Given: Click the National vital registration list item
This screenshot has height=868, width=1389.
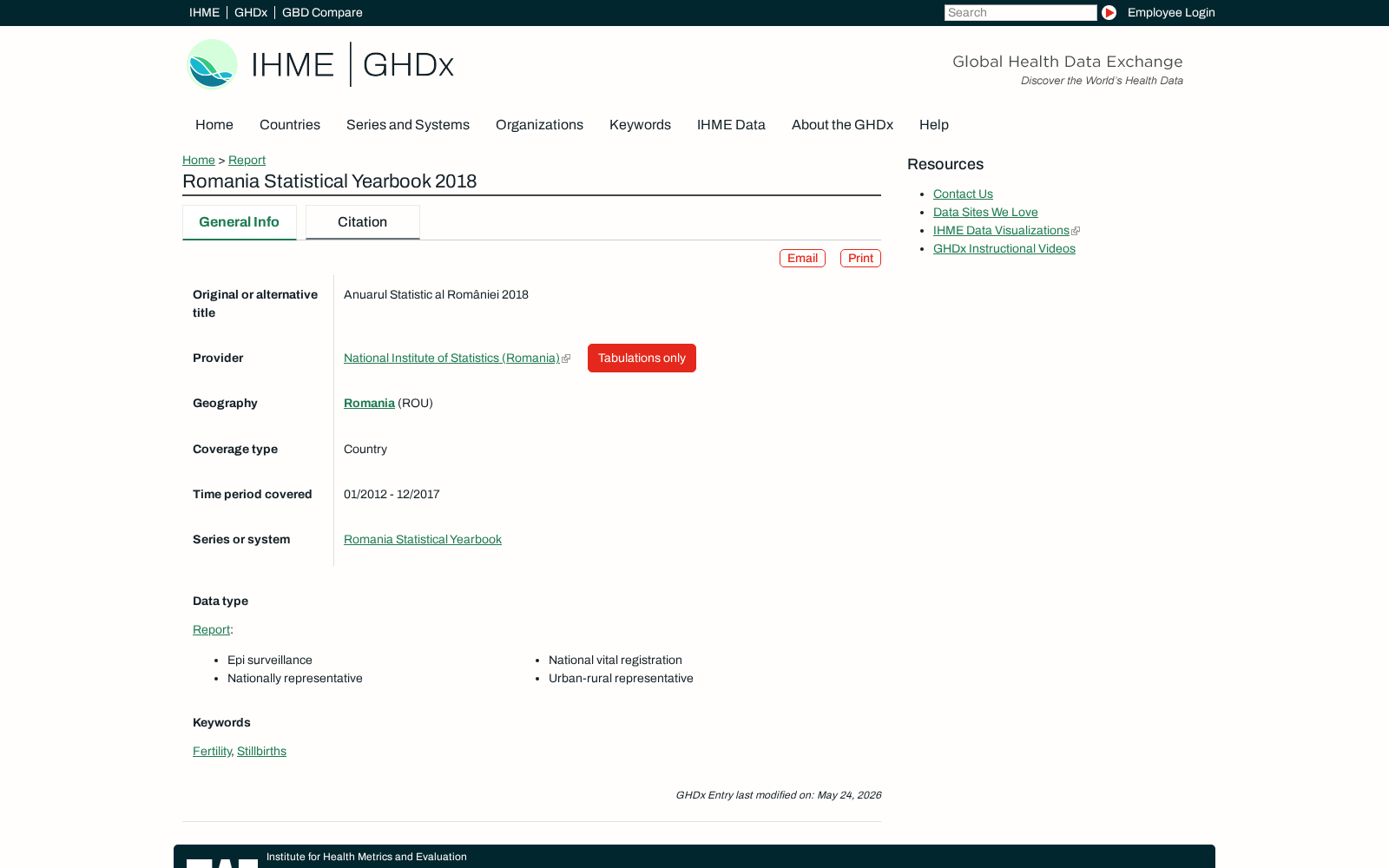Looking at the screenshot, I should pyautogui.click(x=616, y=660).
